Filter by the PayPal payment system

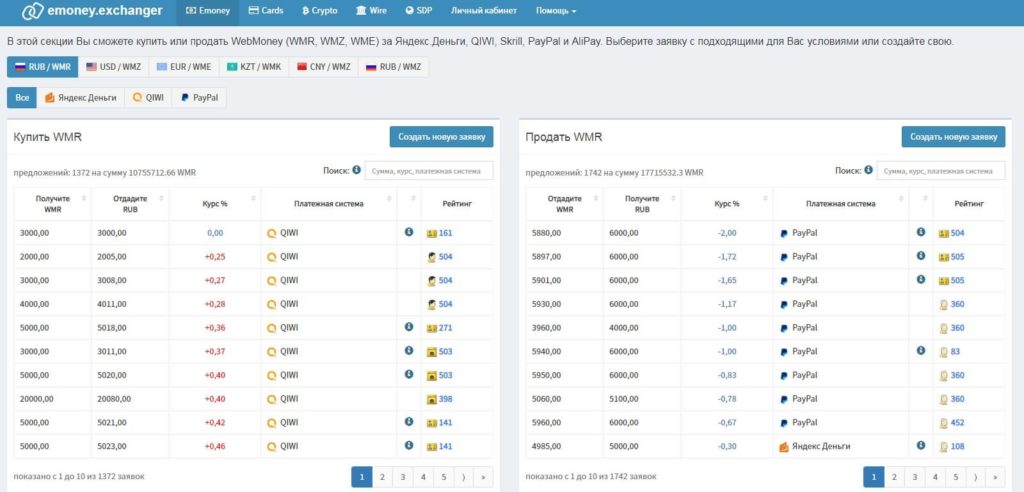click(x=199, y=98)
